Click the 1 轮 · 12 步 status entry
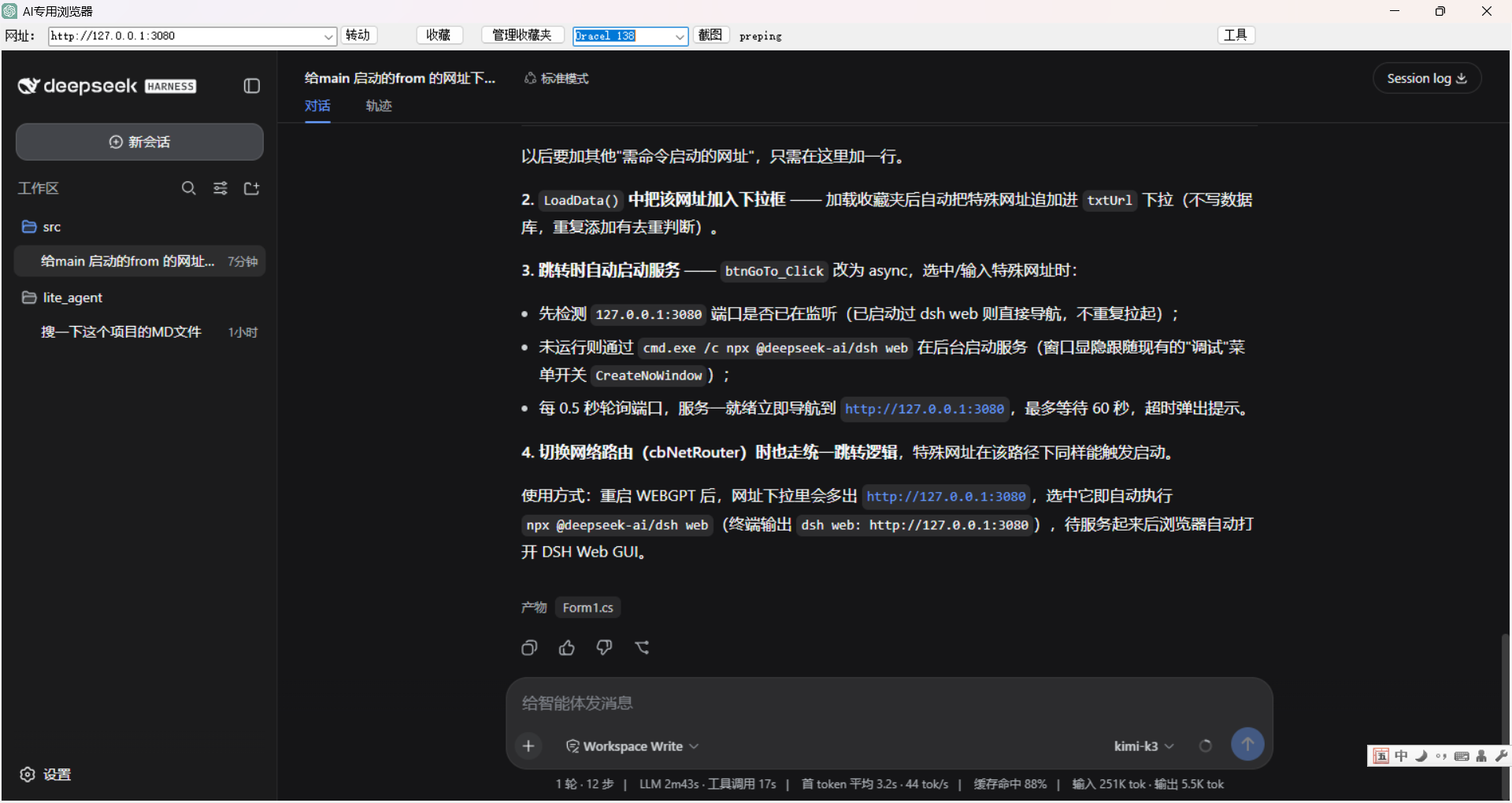 point(584,784)
